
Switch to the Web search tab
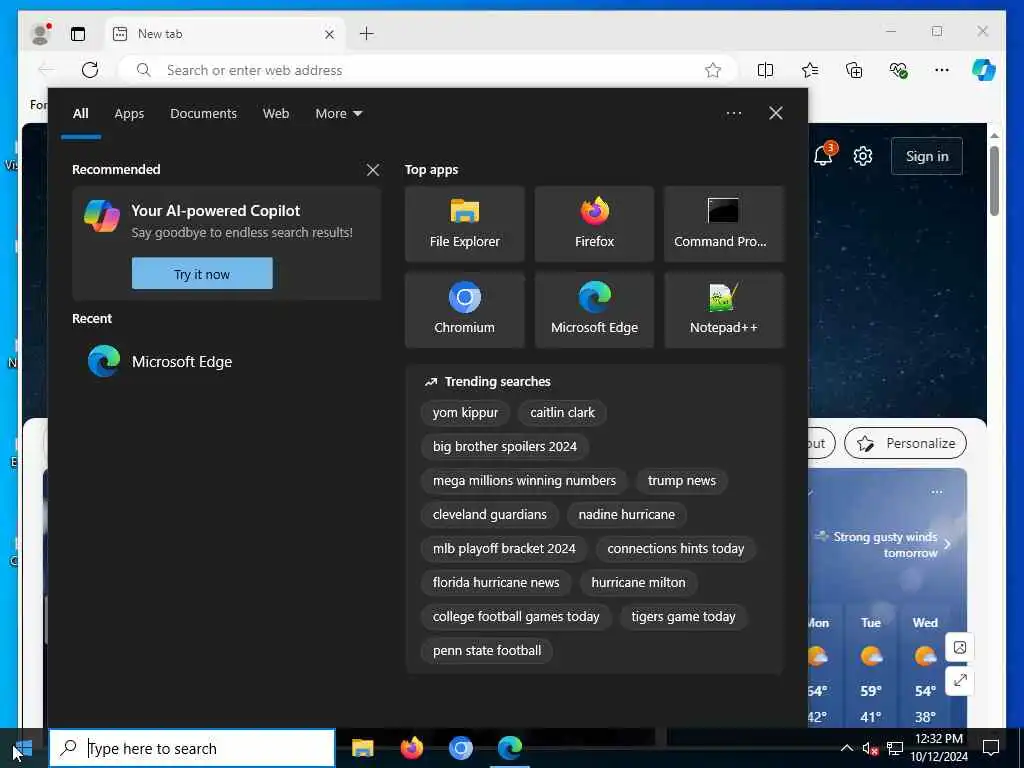click(x=276, y=114)
